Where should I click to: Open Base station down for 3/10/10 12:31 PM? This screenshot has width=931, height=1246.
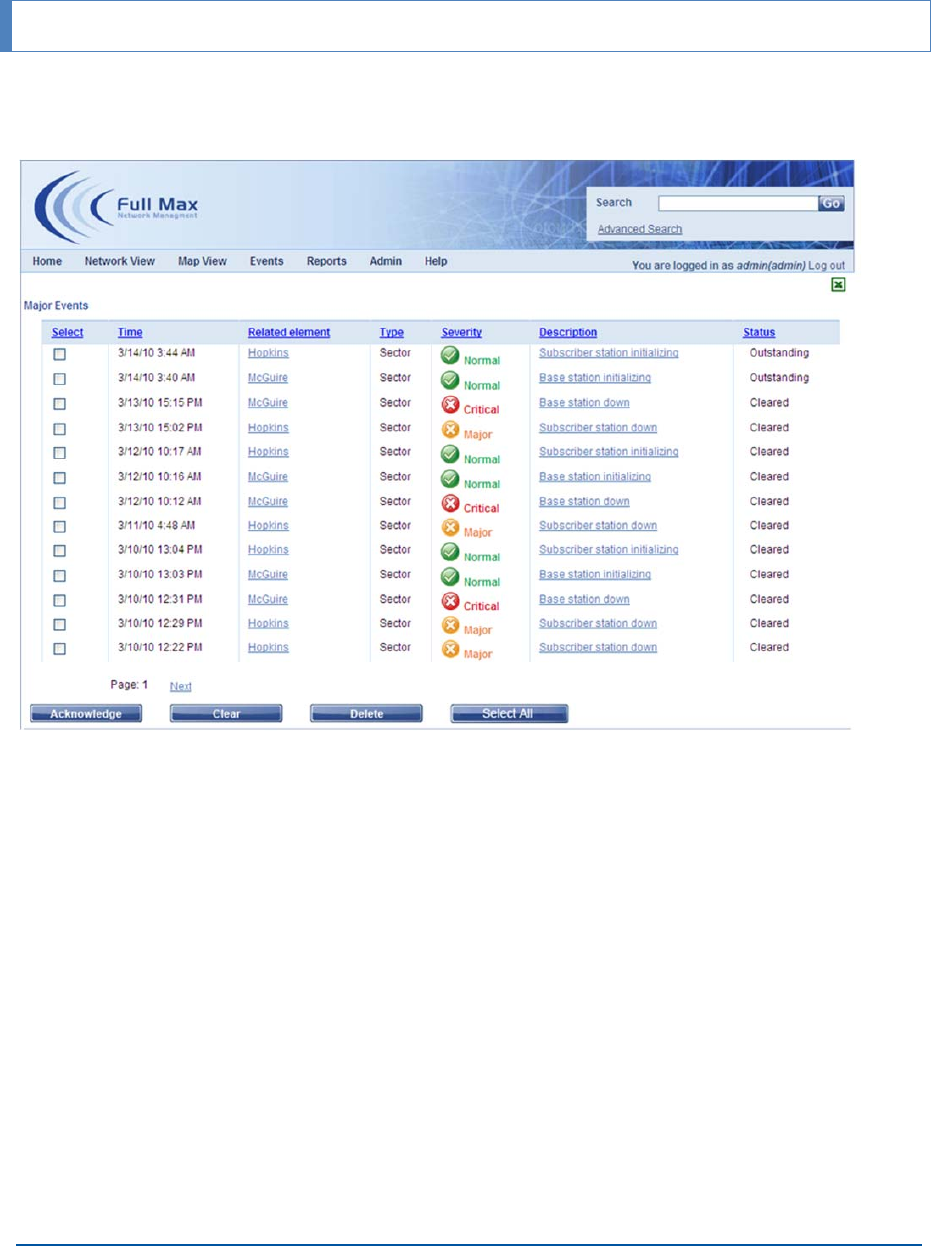[x=584, y=599]
